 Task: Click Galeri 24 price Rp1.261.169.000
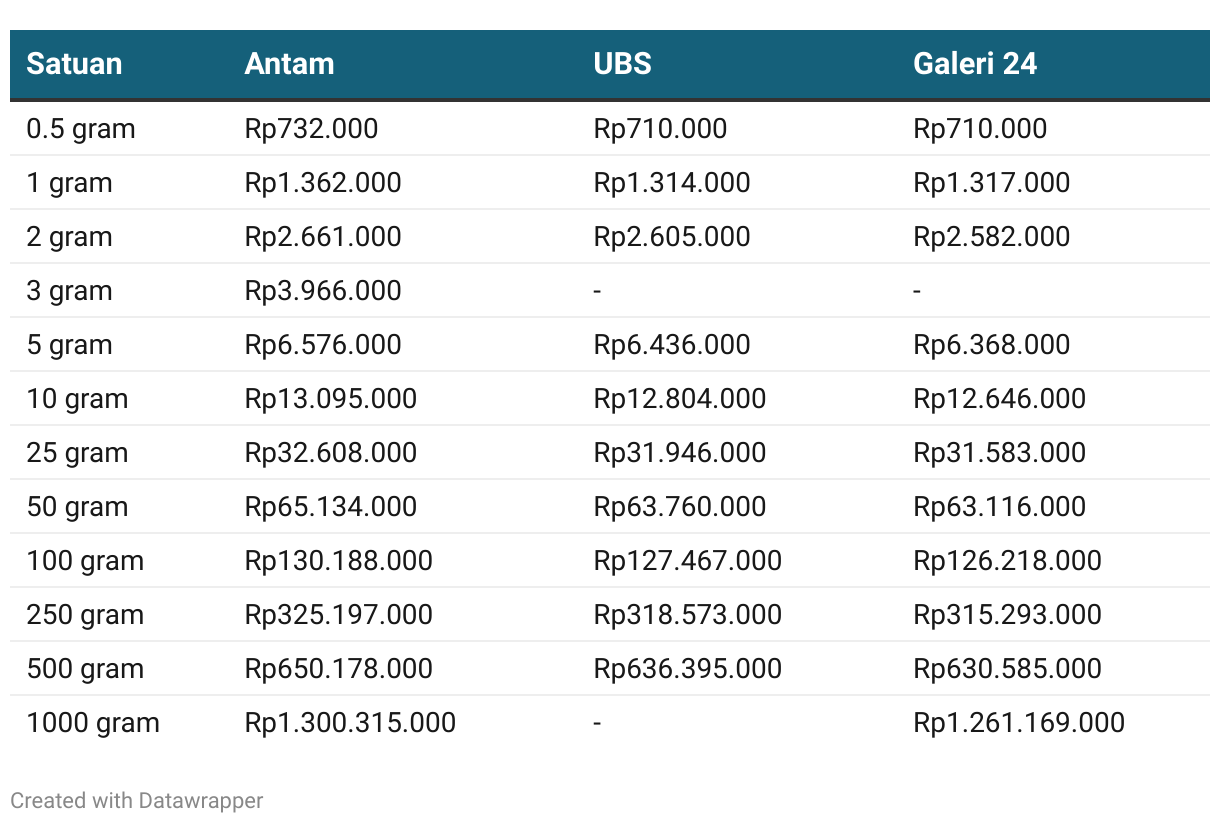coord(1019,723)
